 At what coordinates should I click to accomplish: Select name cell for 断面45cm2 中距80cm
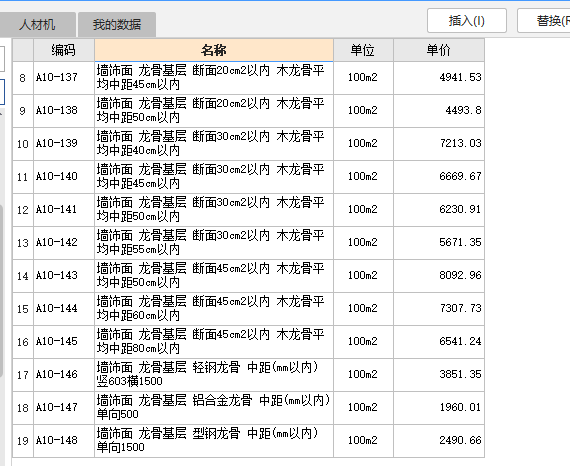coord(214,342)
